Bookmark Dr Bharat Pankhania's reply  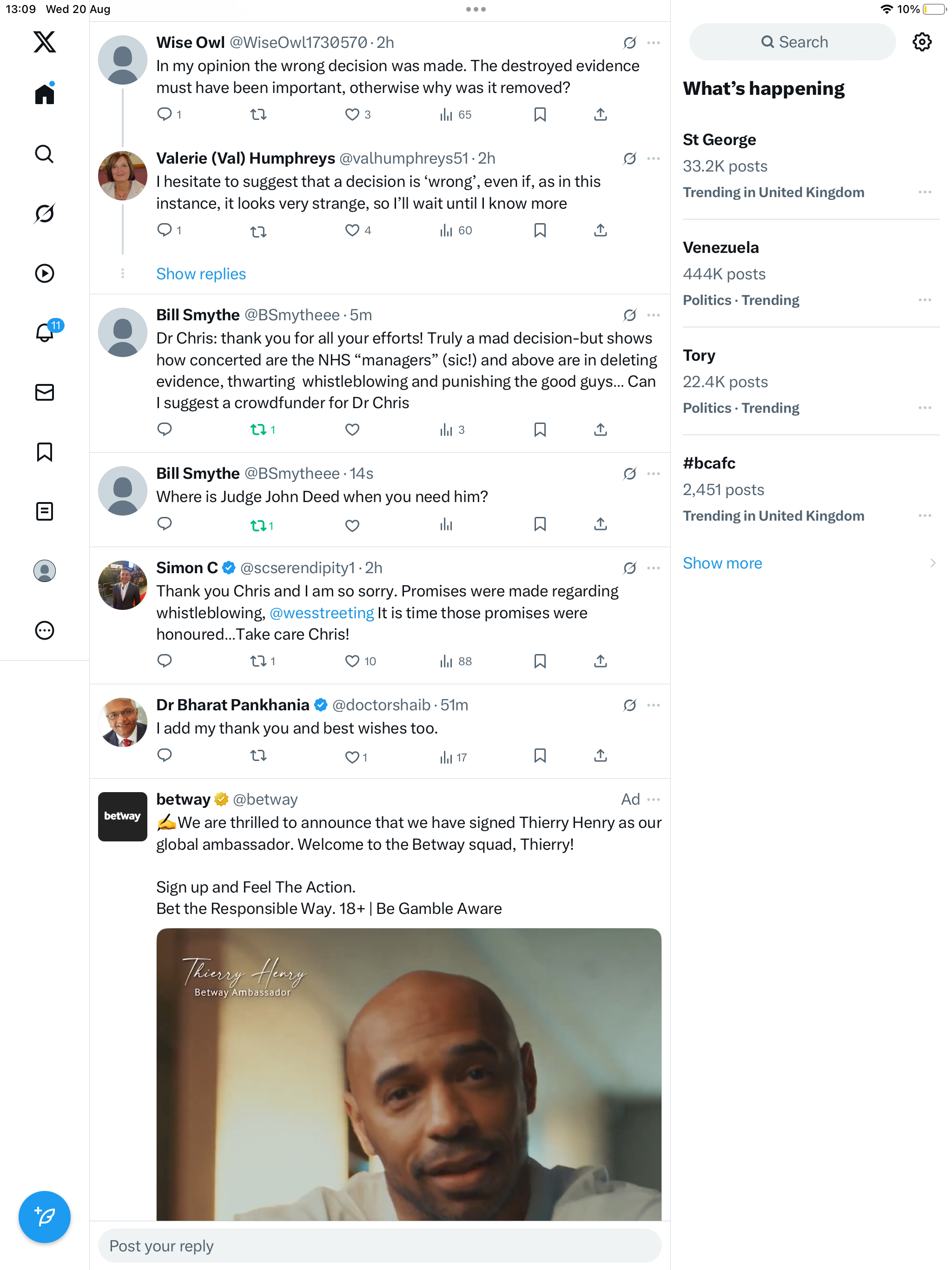pyautogui.click(x=540, y=755)
